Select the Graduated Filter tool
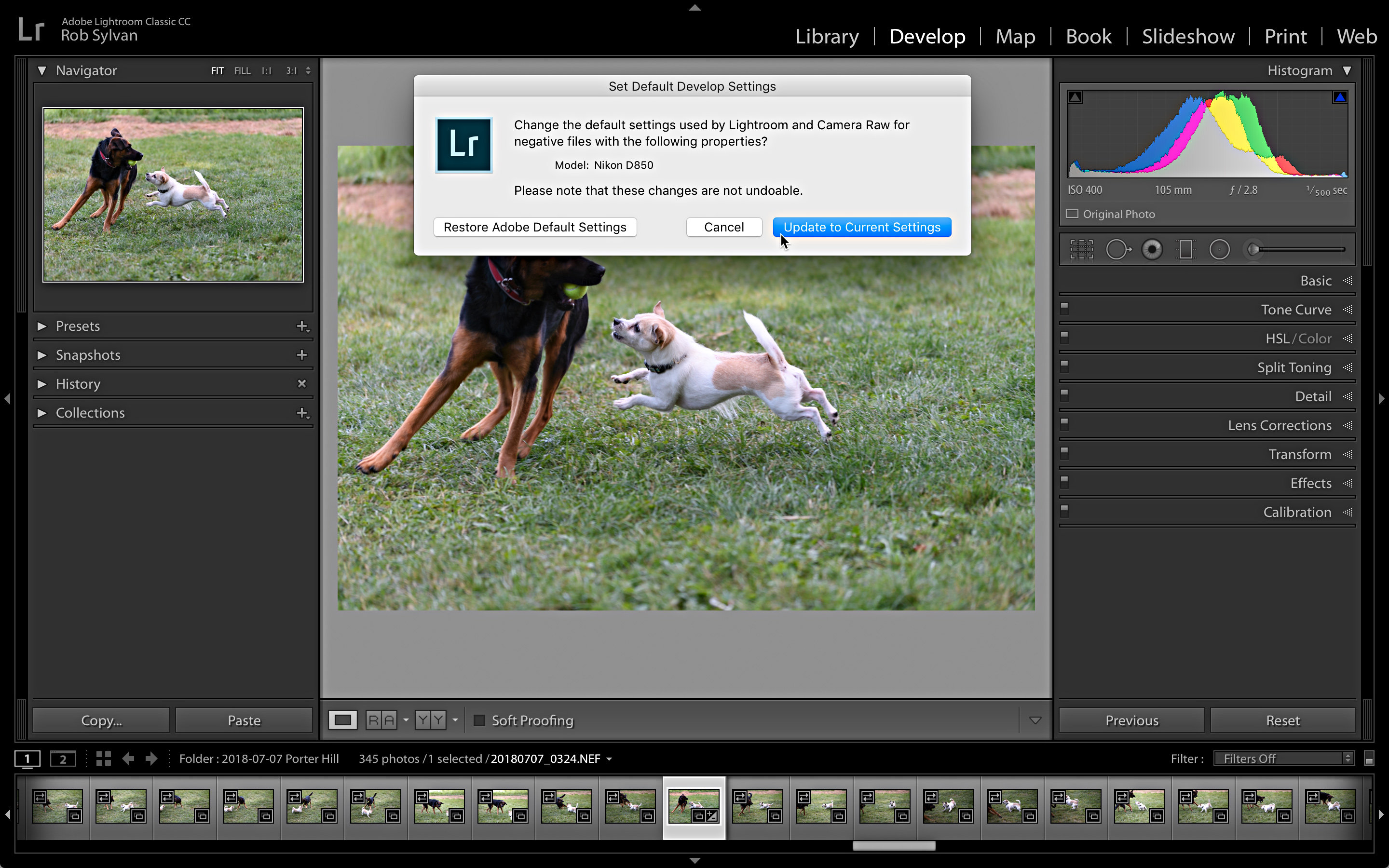The width and height of the screenshot is (1389, 868). pyautogui.click(x=1186, y=250)
